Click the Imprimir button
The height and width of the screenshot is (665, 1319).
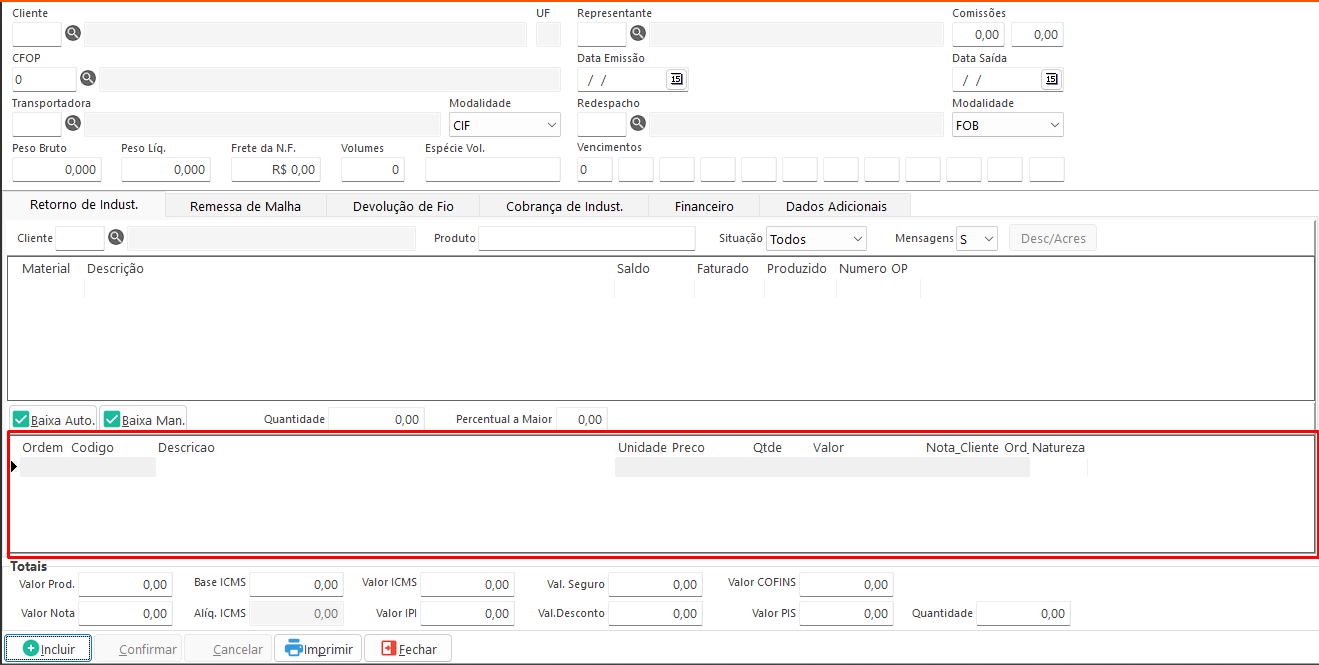click(318, 649)
